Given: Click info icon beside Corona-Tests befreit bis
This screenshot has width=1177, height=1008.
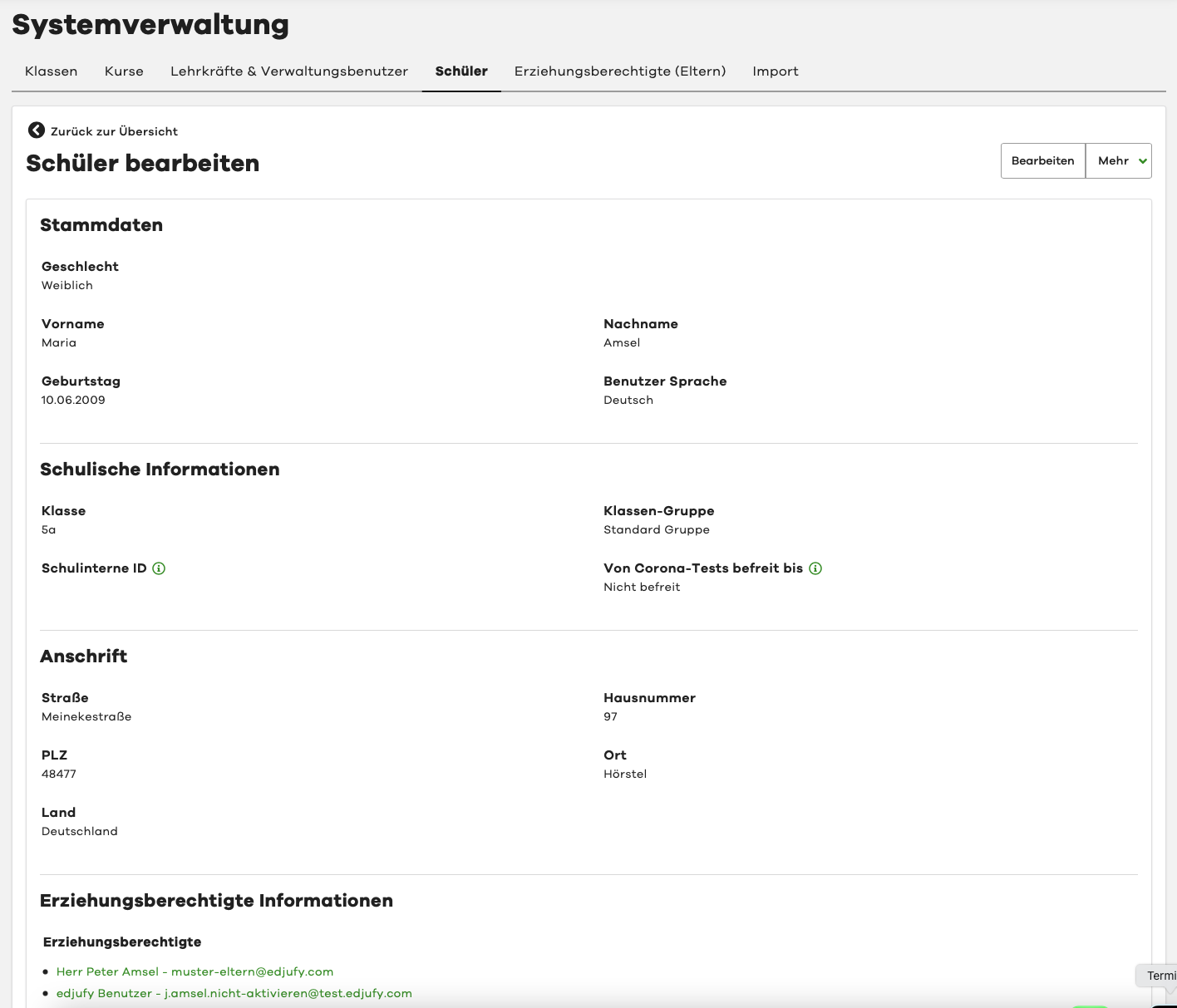Looking at the screenshot, I should tap(815, 568).
